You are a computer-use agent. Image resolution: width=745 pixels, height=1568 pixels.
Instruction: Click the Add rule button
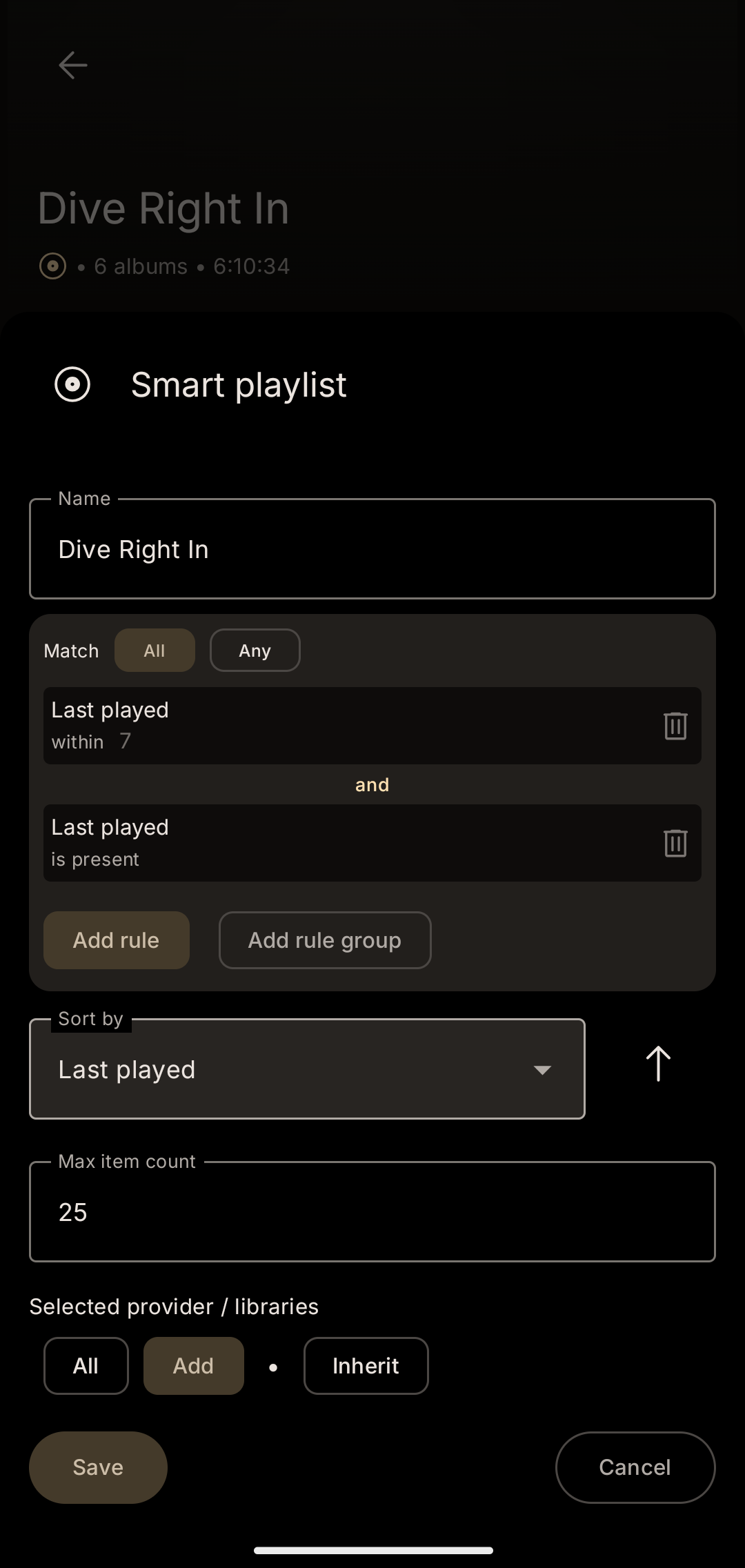pos(116,940)
